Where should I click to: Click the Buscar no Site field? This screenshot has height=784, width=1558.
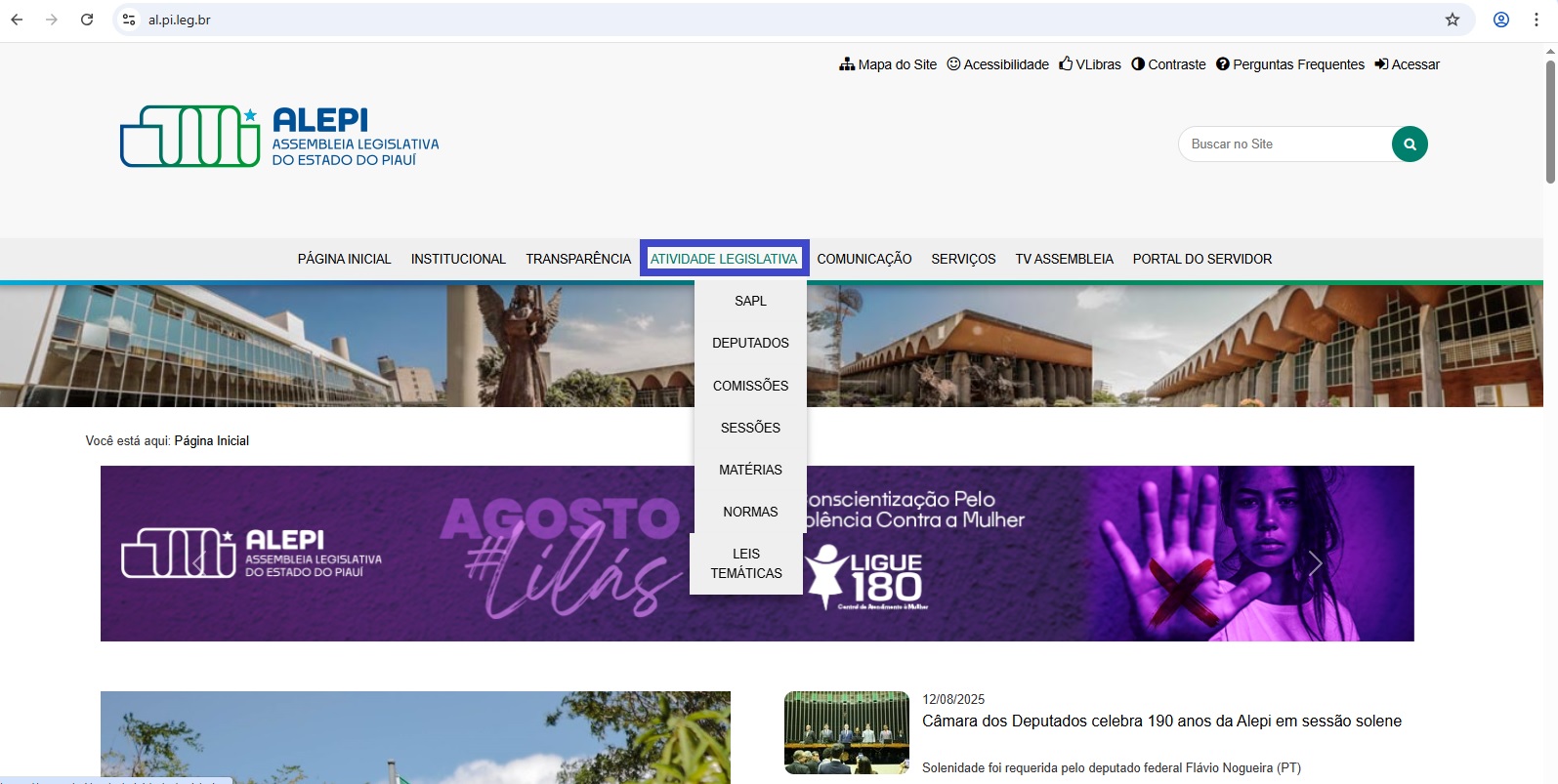tap(1284, 144)
